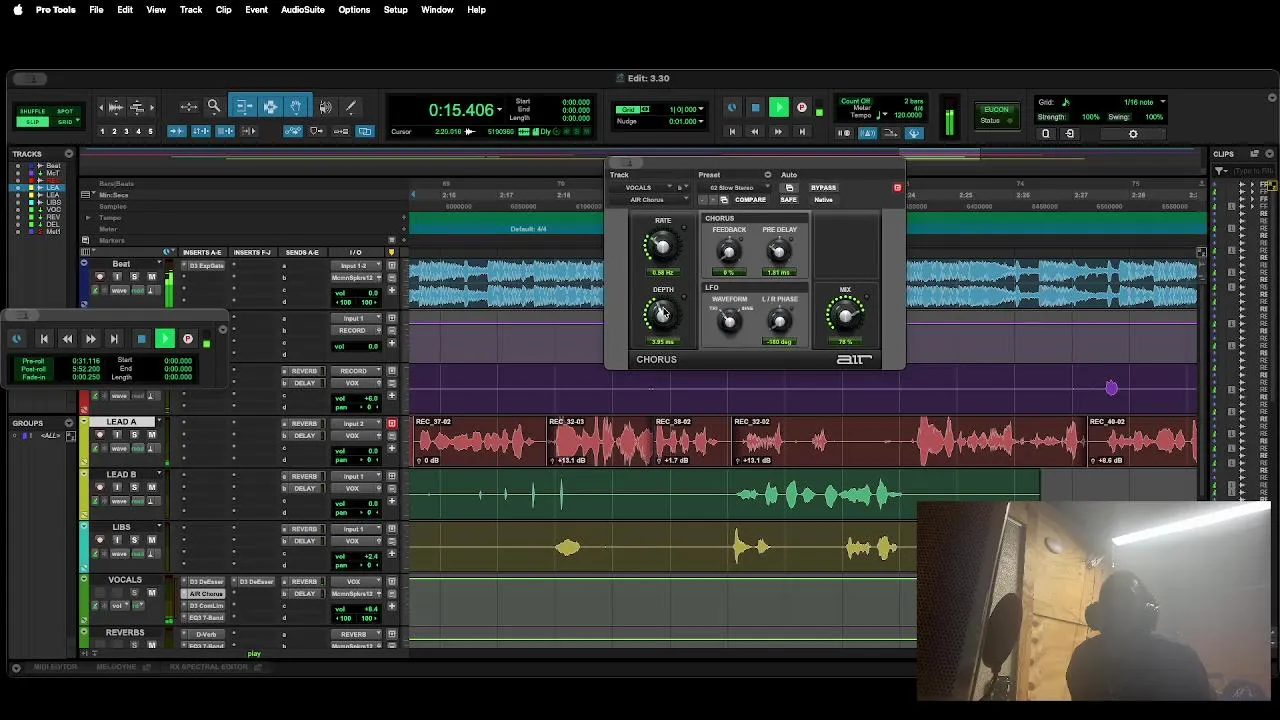The image size is (1280, 720).
Task: Open Beat track Input 1-2 selector
Action: [355, 266]
